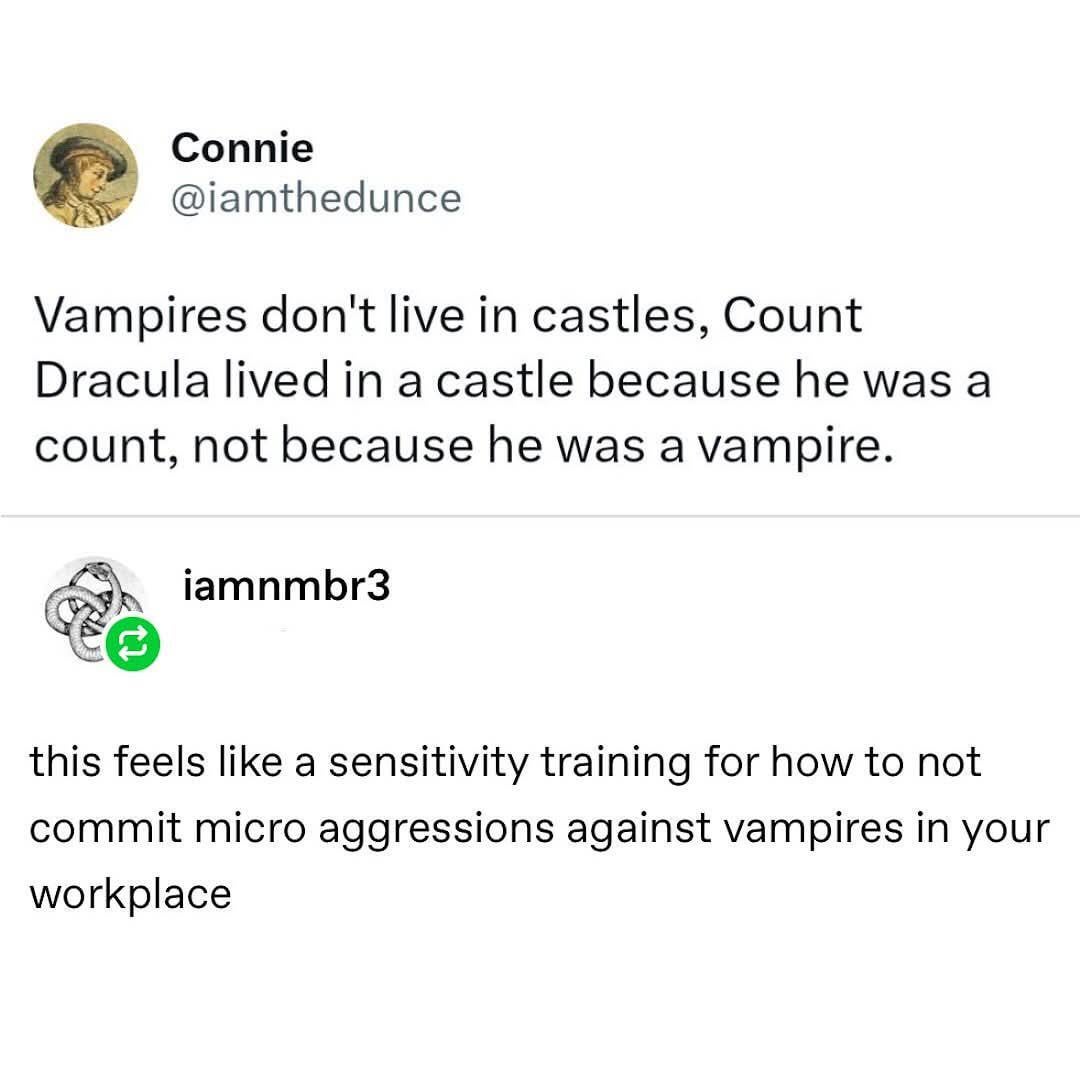Click Connie's profile avatar picture

tap(86, 175)
